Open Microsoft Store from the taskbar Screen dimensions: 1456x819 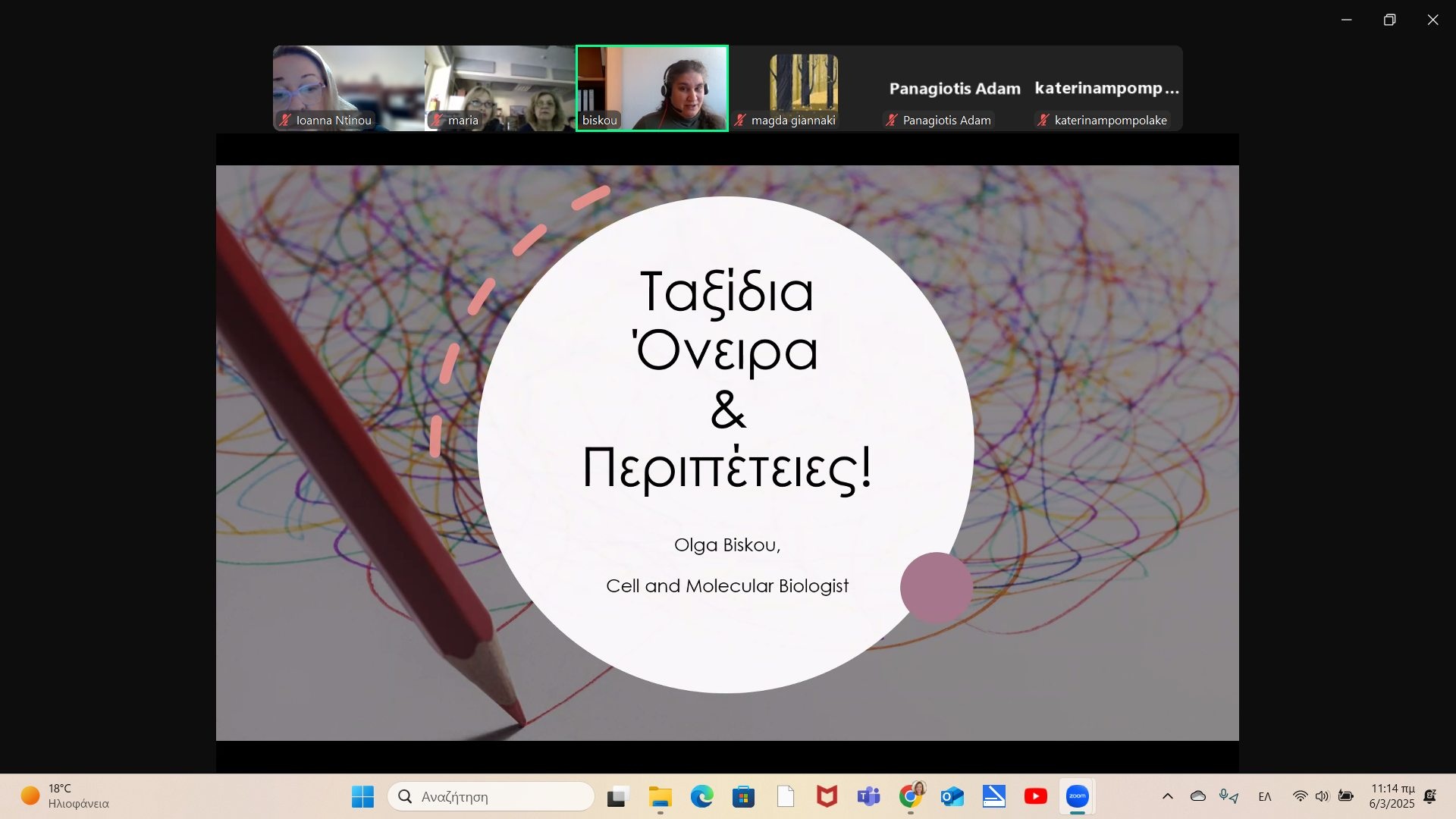coord(743,796)
